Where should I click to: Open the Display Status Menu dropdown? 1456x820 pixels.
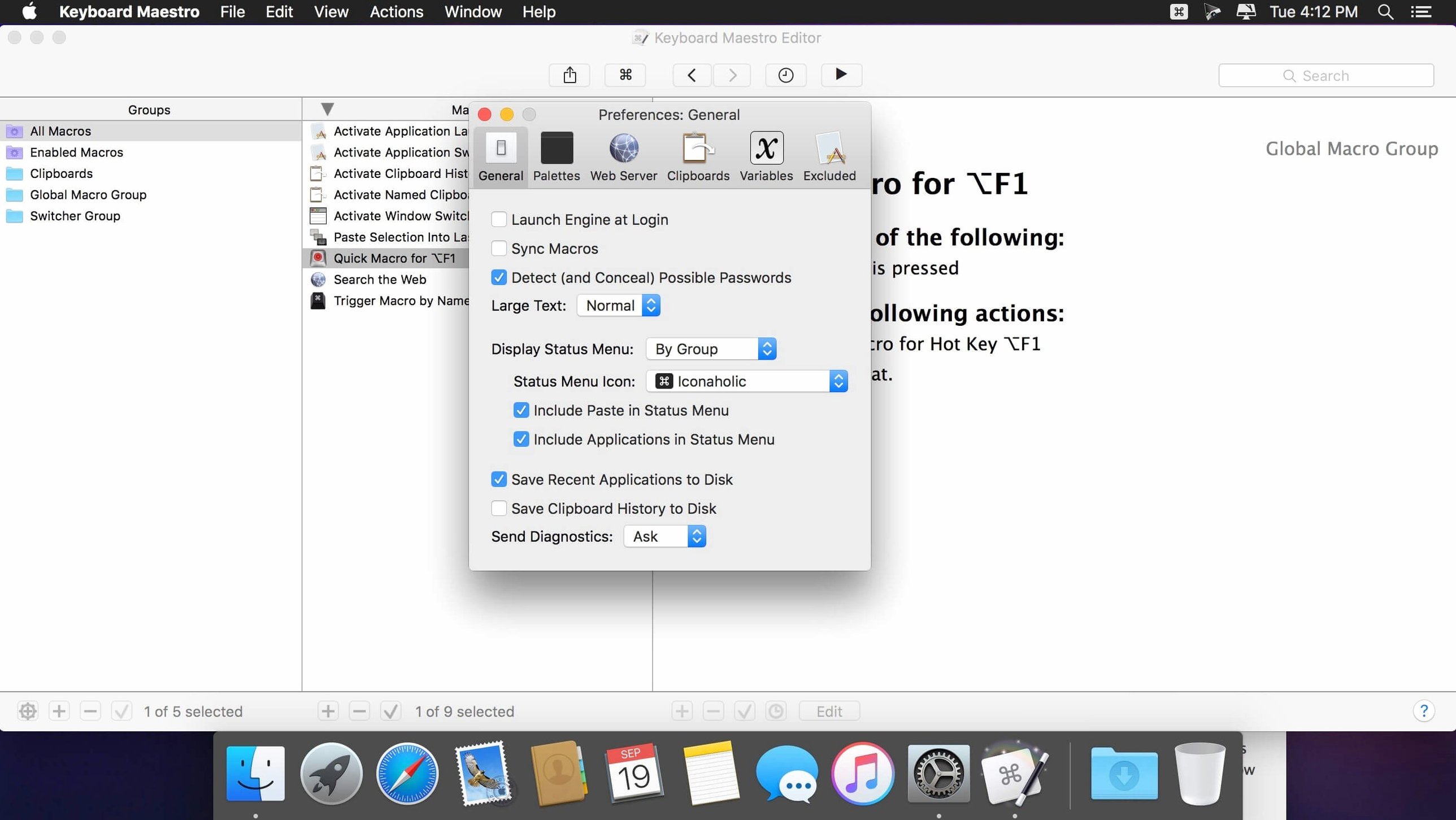[711, 349]
